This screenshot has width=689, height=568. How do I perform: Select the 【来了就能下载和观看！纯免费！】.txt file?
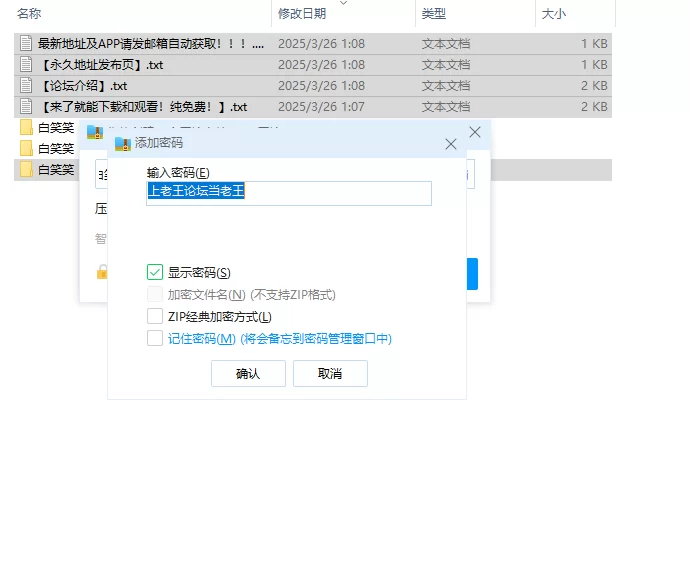pos(313,107)
